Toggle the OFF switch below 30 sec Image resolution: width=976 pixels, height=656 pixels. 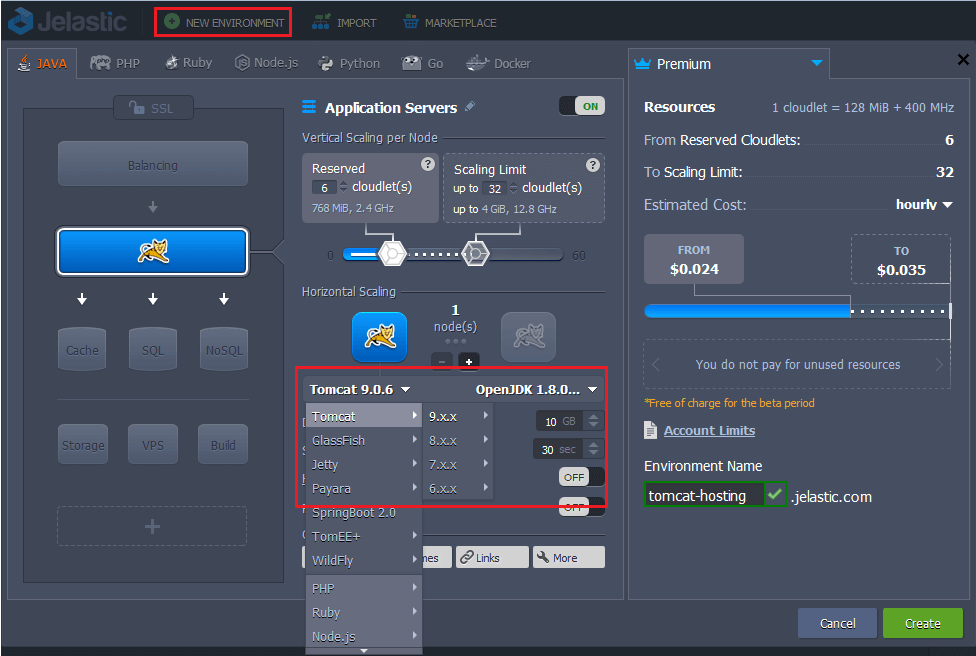(x=581, y=477)
